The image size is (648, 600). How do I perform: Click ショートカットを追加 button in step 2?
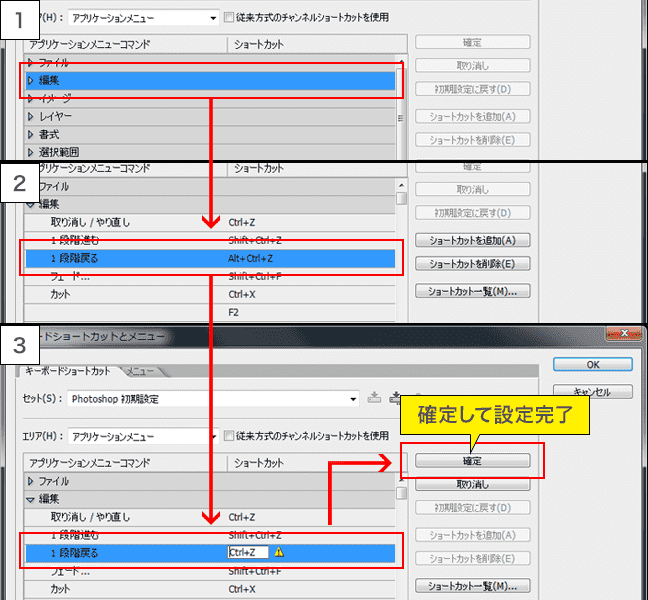pyautogui.click(x=471, y=241)
